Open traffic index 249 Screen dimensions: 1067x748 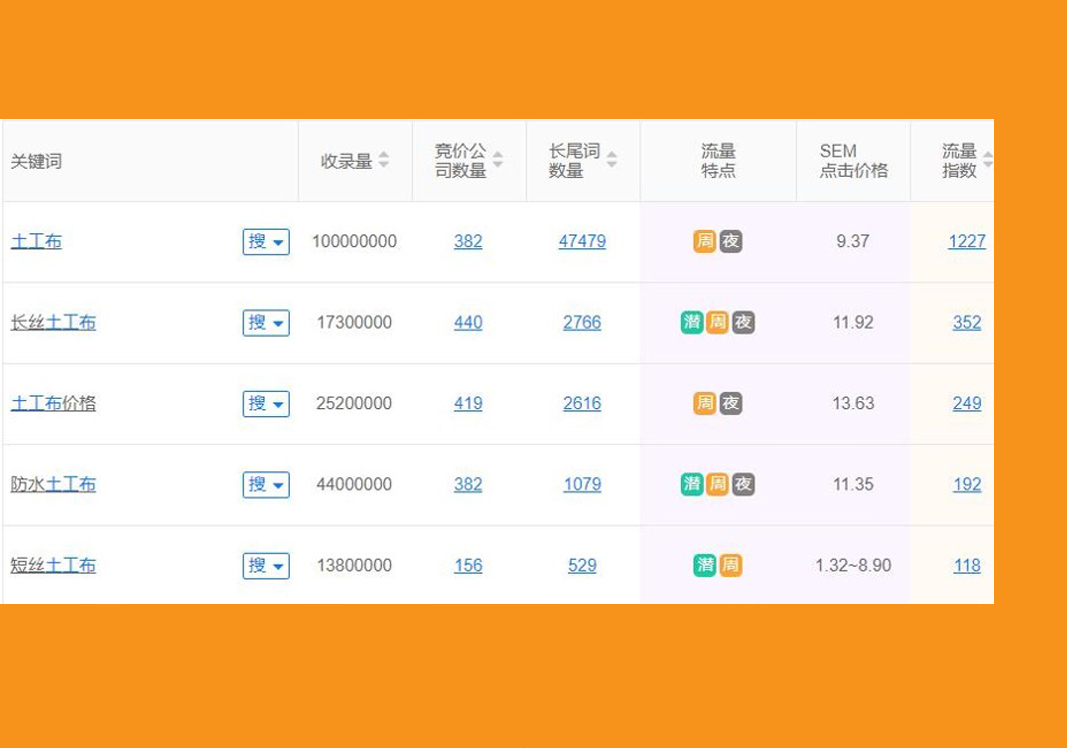pos(967,403)
